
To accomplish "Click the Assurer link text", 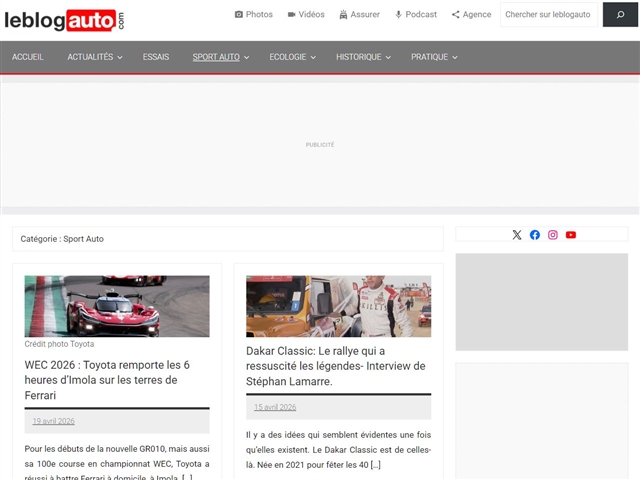I will (365, 15).
